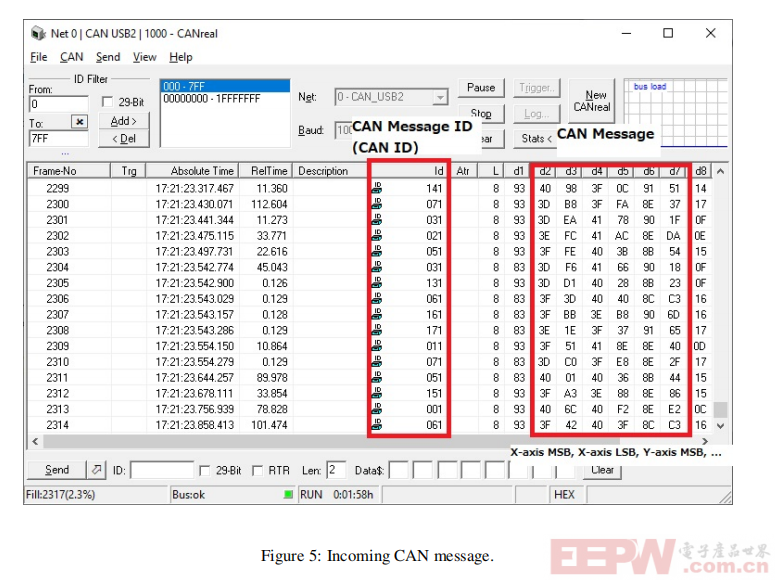Click the first Data$ byte field
Image resolution: width=776 pixels, height=581 pixels.
point(399,470)
